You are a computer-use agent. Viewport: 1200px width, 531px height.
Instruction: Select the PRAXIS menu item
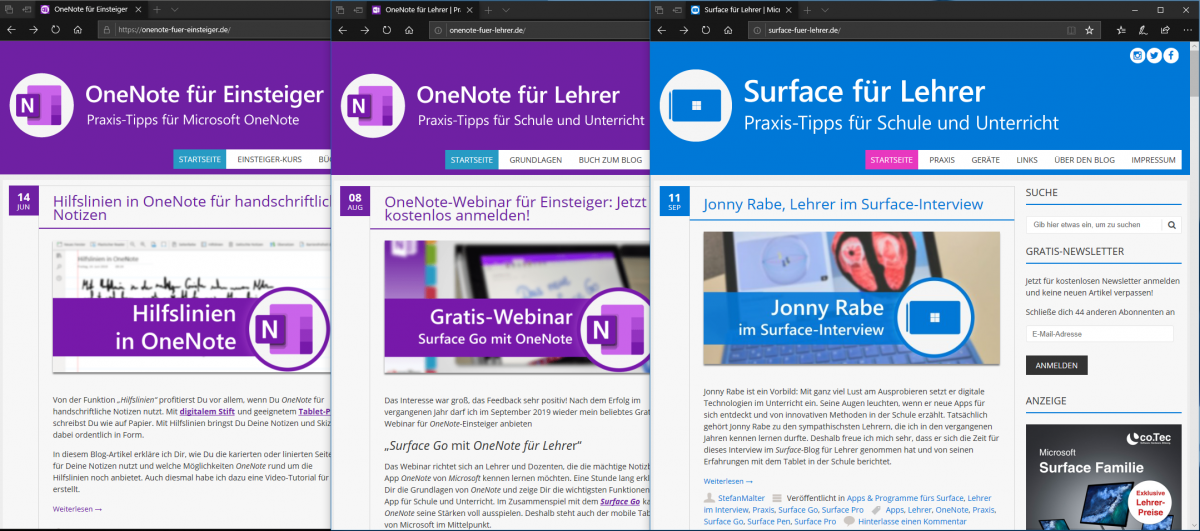(941, 160)
